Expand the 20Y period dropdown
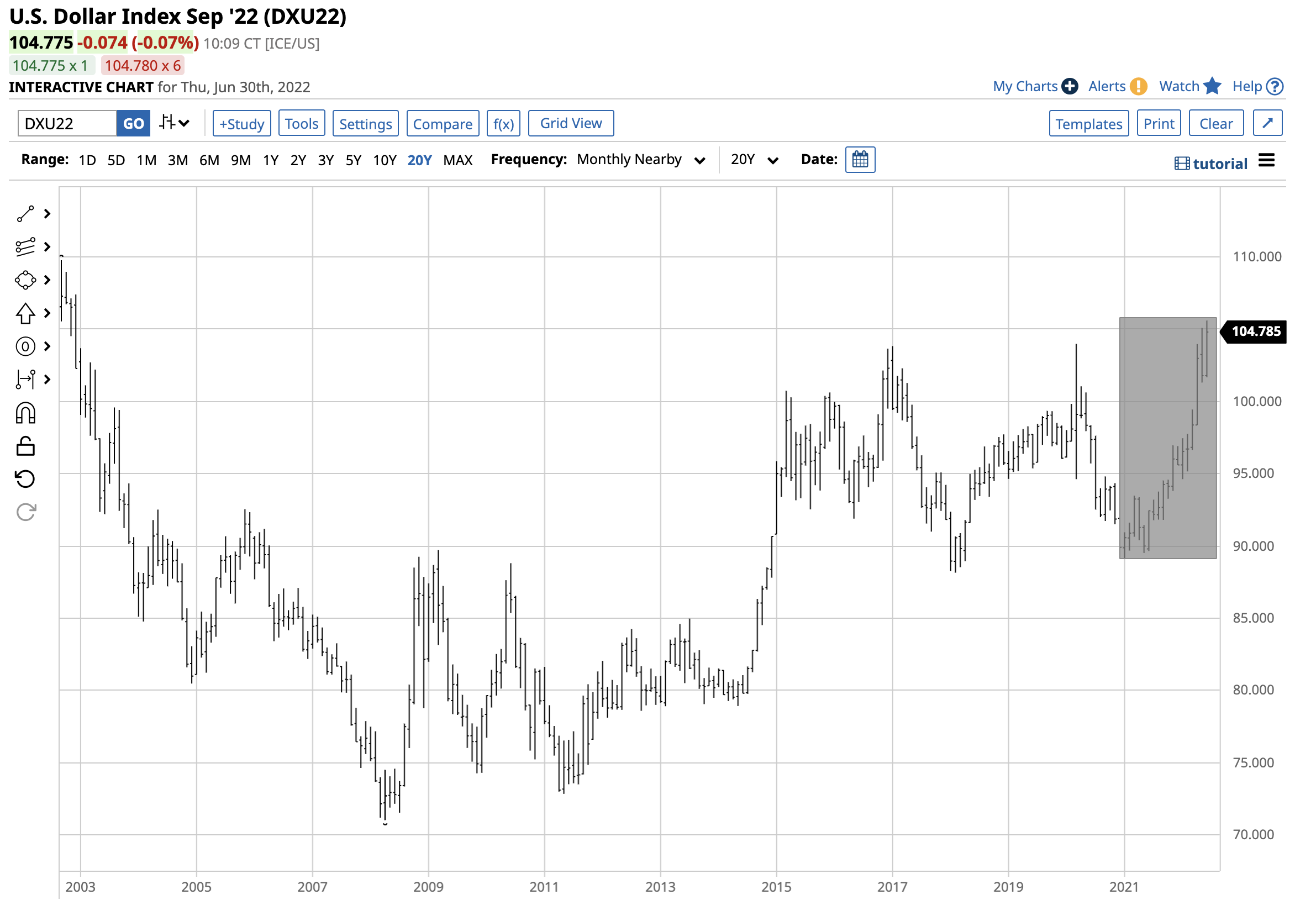The height and width of the screenshot is (916, 1316). 754,160
